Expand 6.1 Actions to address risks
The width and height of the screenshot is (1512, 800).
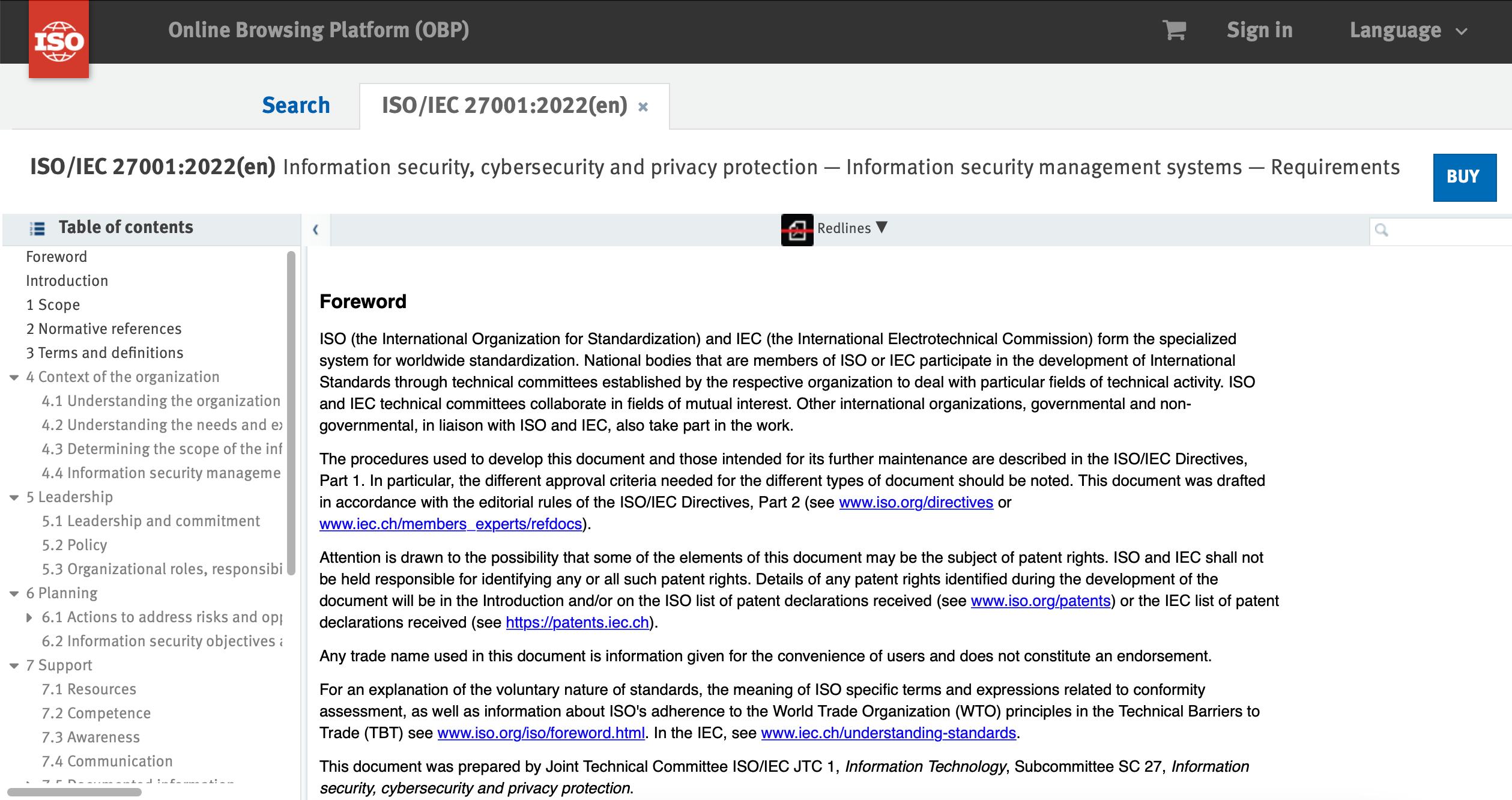coord(29,617)
